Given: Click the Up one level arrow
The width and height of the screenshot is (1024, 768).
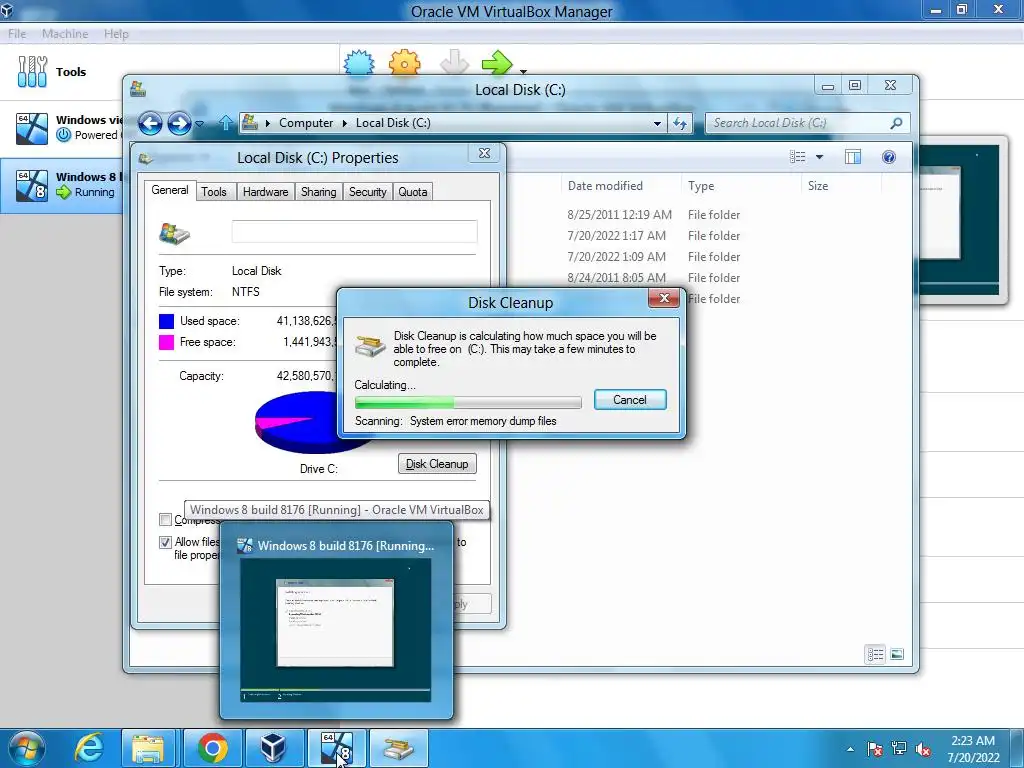Looking at the screenshot, I should tap(225, 123).
